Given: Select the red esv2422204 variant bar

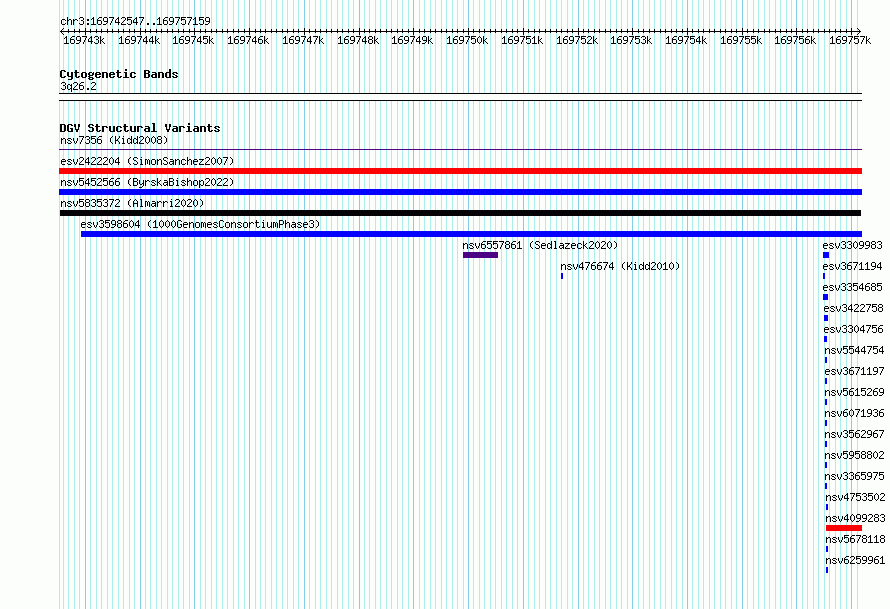Looking at the screenshot, I should (x=460, y=171).
